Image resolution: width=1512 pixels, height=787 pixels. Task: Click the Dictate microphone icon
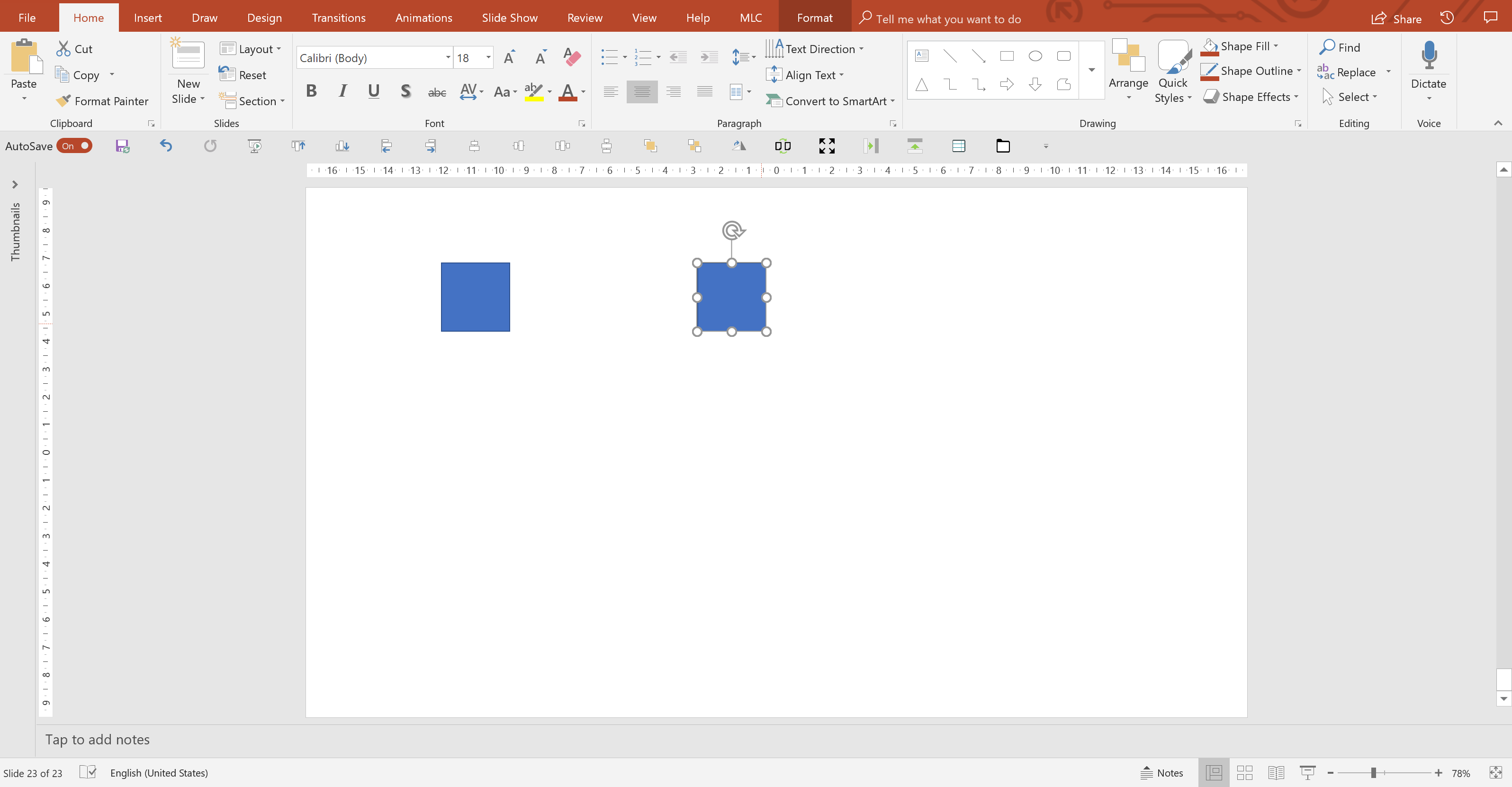1429,56
